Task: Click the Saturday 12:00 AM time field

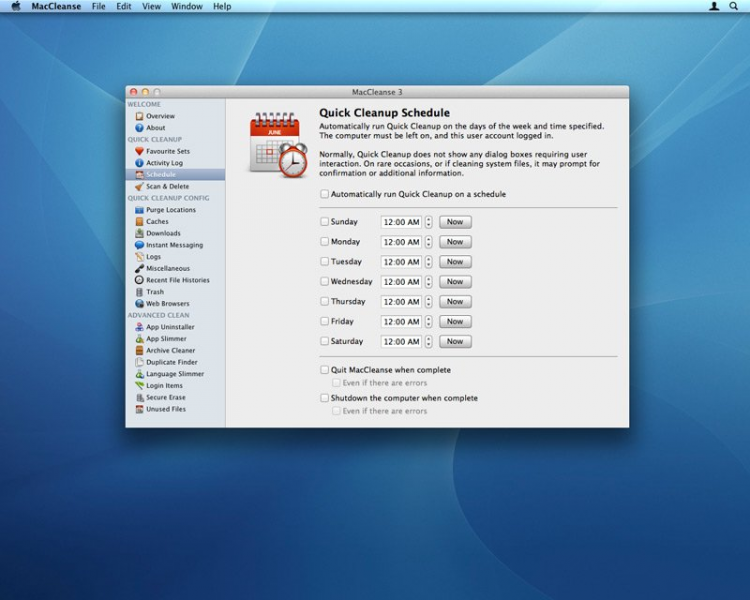Action: pyautogui.click(x=401, y=342)
